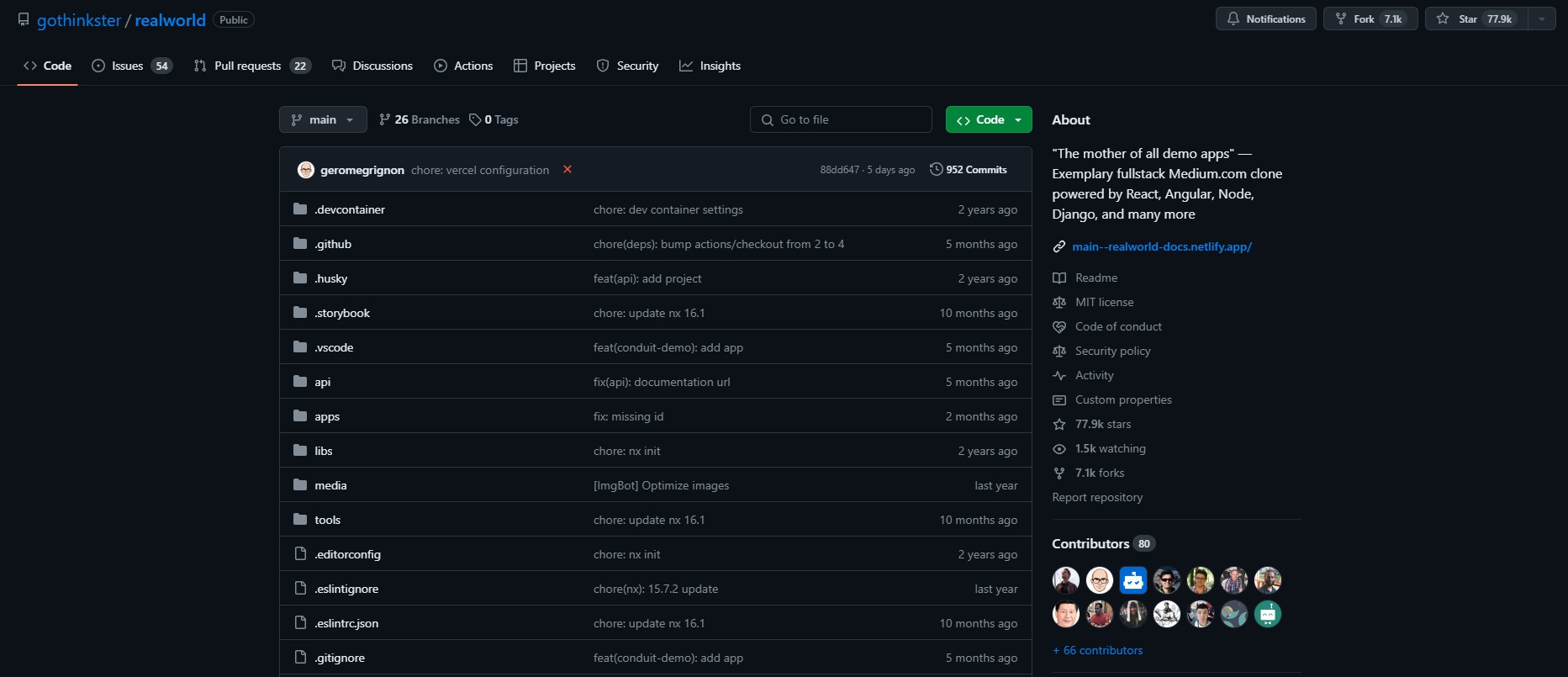View the 0 Tags page
Viewport: 1568px width, 677px height.
coord(494,119)
